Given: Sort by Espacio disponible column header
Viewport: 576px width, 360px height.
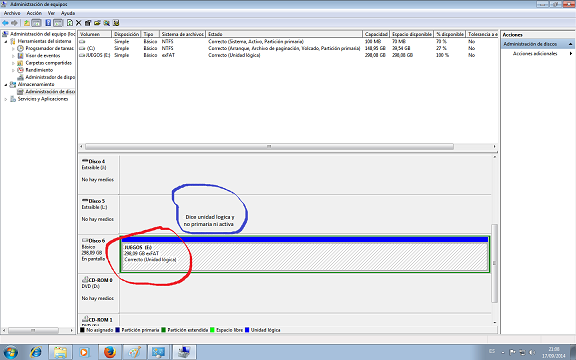Looking at the screenshot, I should [412, 34].
